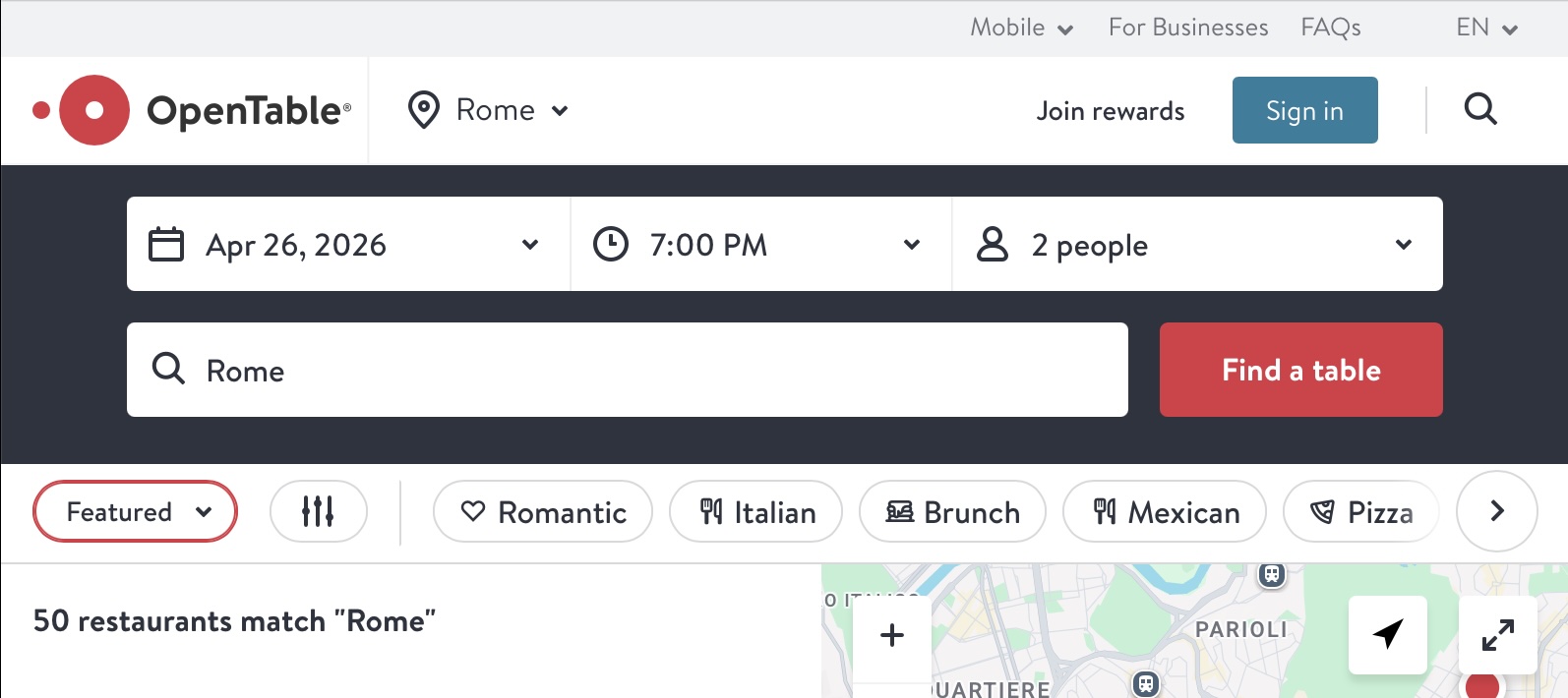Change the 2 people party size
The image size is (1568, 698).
tap(1197, 244)
